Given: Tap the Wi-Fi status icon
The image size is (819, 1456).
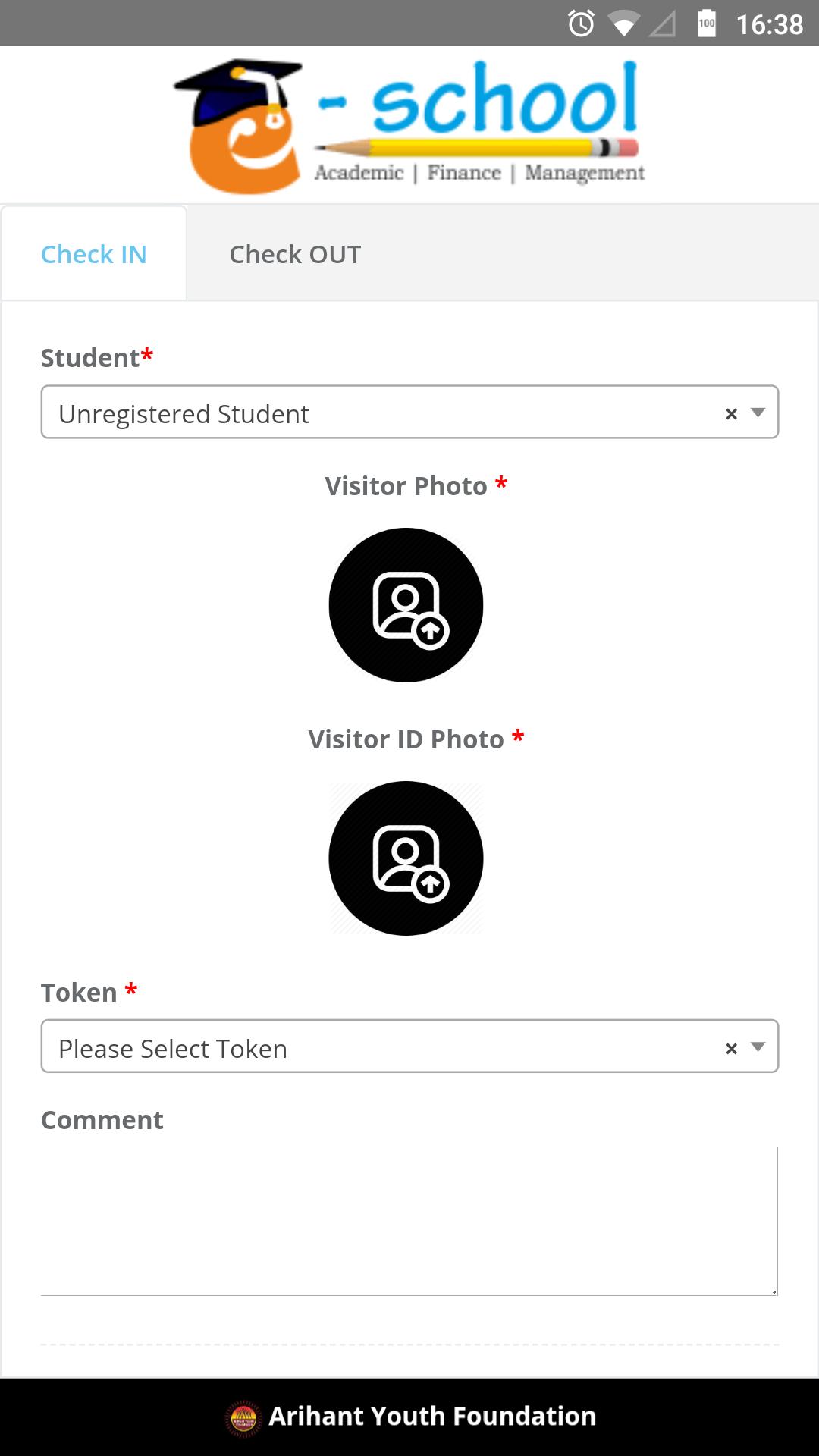Looking at the screenshot, I should click(624, 24).
